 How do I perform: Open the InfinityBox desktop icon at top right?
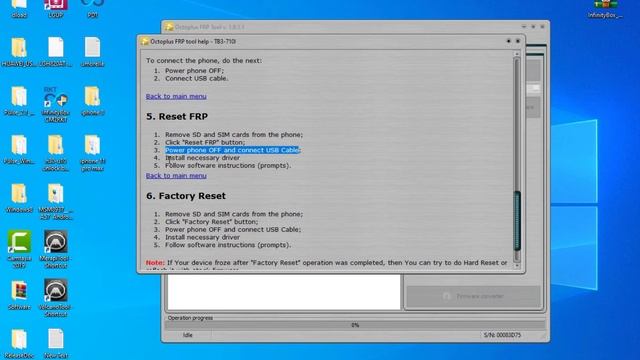pyautogui.click(x=605, y=9)
